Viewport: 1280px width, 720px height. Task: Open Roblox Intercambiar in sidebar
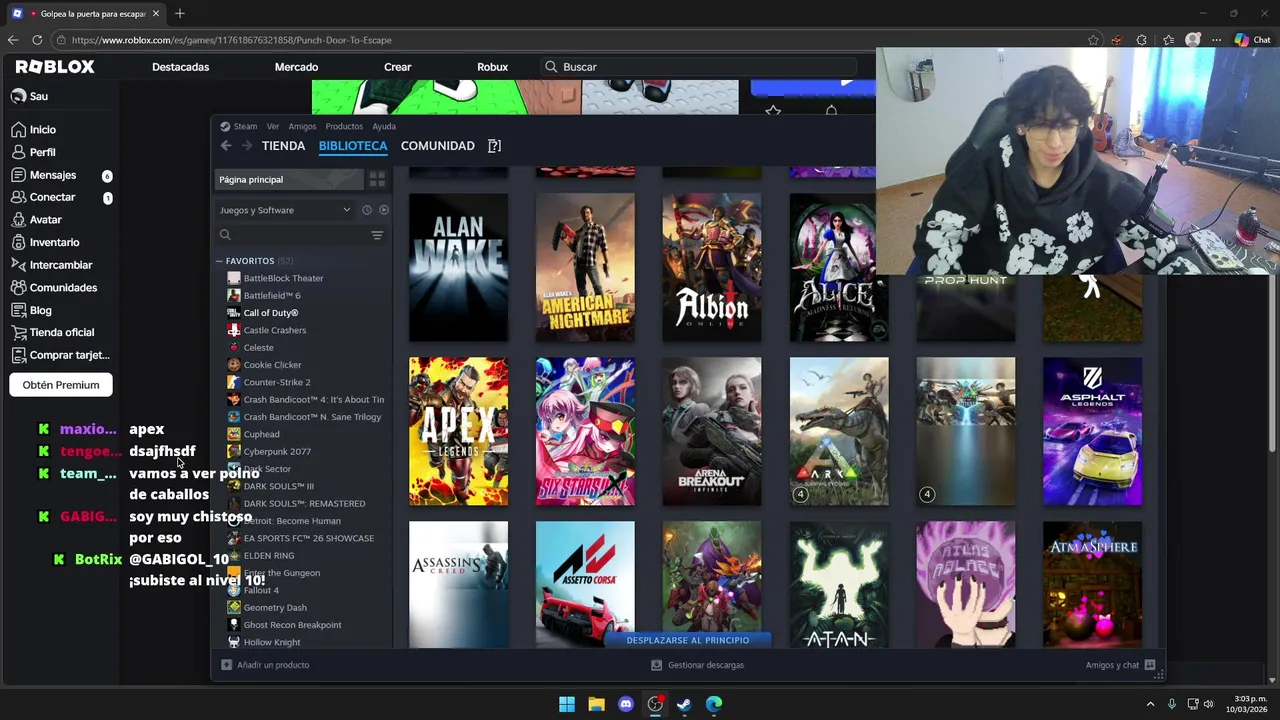[x=51, y=265]
